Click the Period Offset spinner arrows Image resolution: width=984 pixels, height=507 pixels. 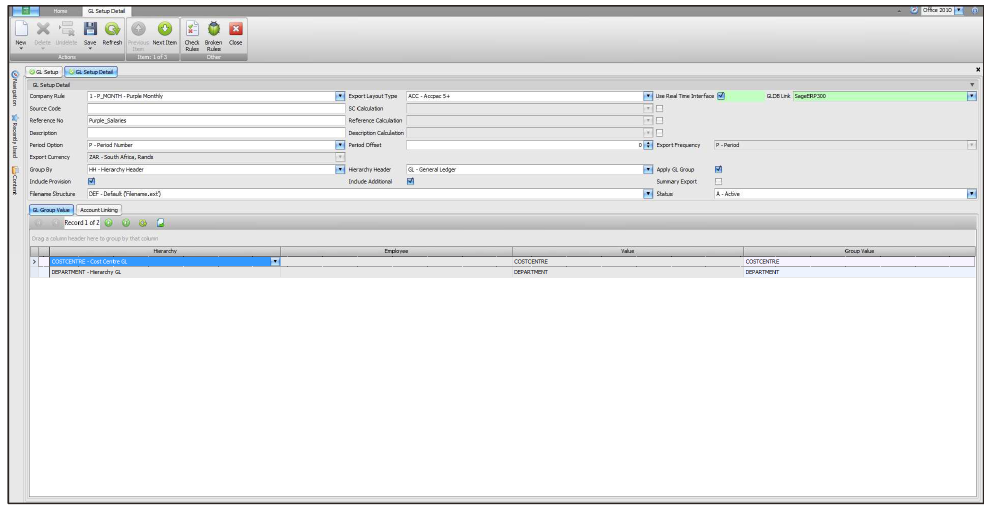(648, 145)
